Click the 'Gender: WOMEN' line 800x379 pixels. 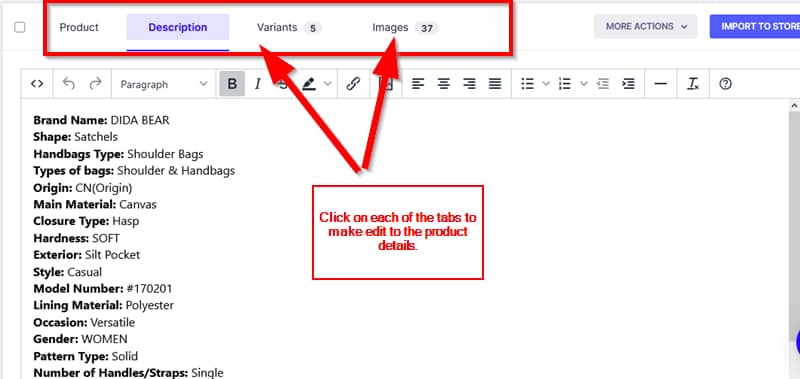click(x=80, y=339)
